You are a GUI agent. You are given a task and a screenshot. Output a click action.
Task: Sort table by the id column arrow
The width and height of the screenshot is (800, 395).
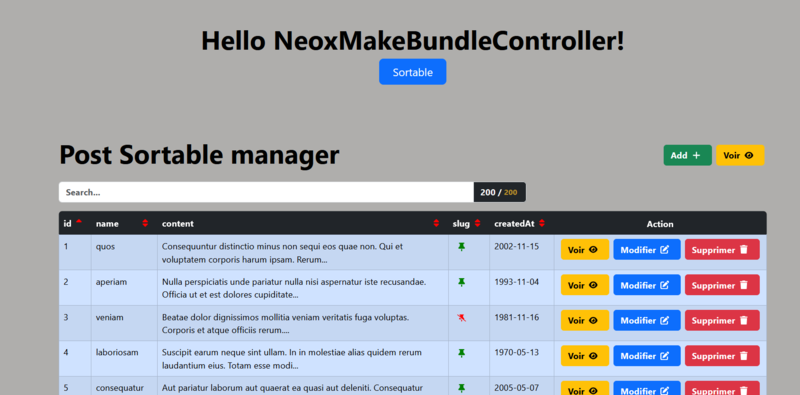[79, 222]
